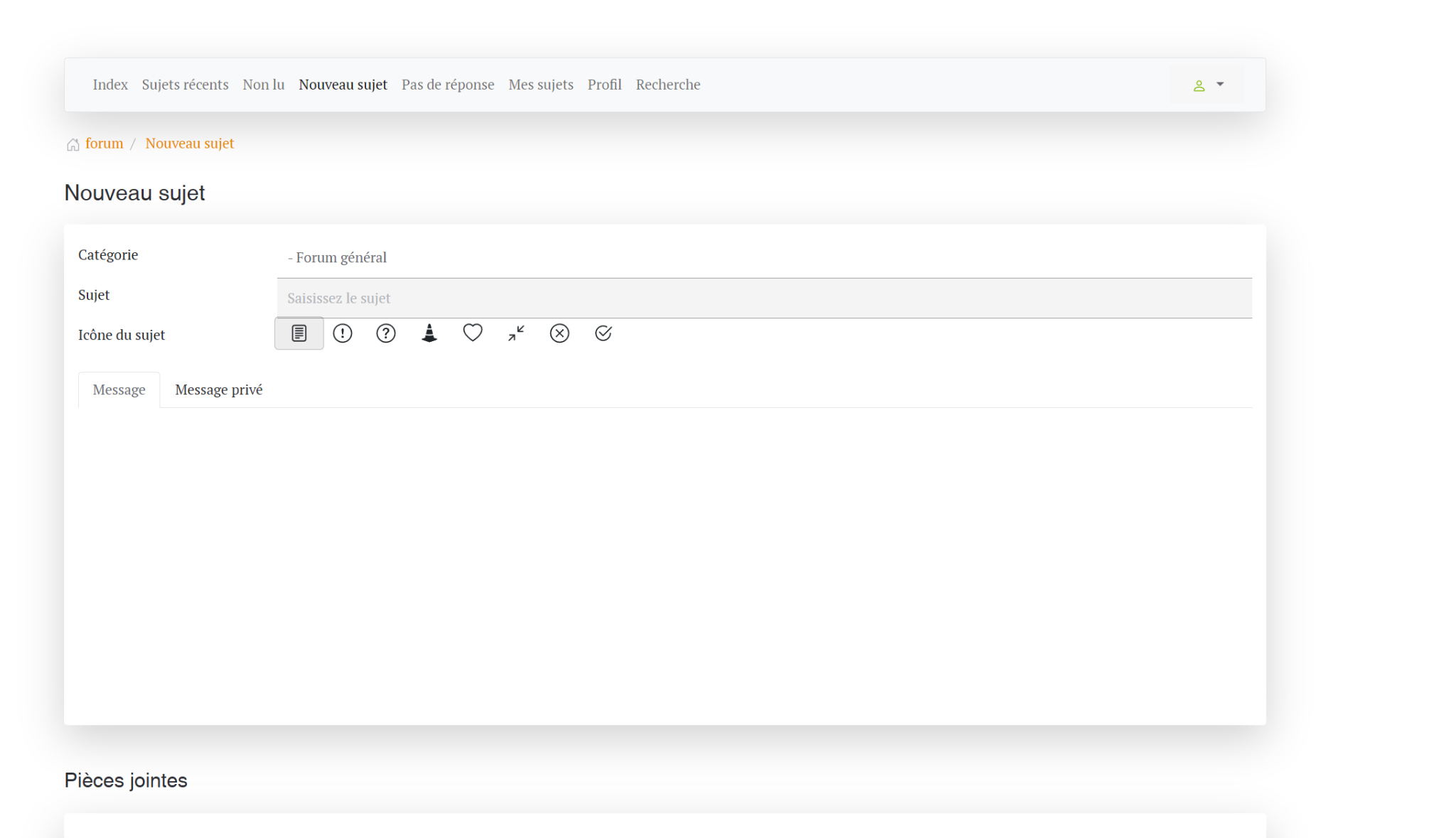Viewport: 1456px width, 838px height.
Task: Click into the Sujet input field
Action: (x=764, y=299)
